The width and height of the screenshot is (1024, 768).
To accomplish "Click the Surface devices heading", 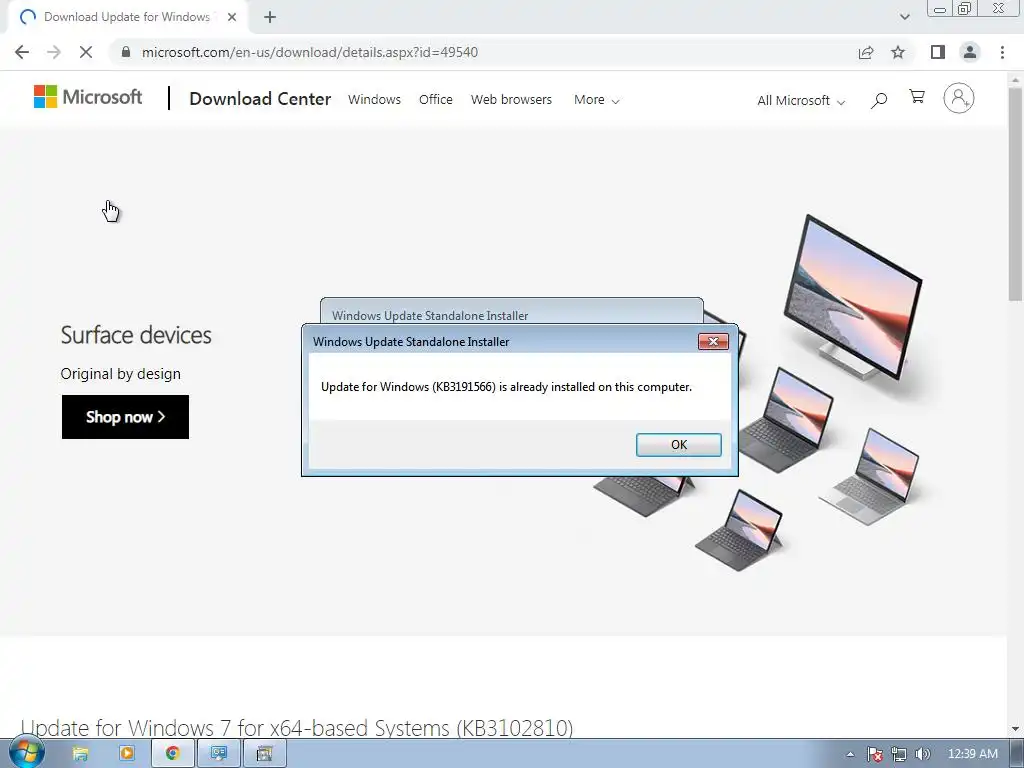I will coord(136,335).
